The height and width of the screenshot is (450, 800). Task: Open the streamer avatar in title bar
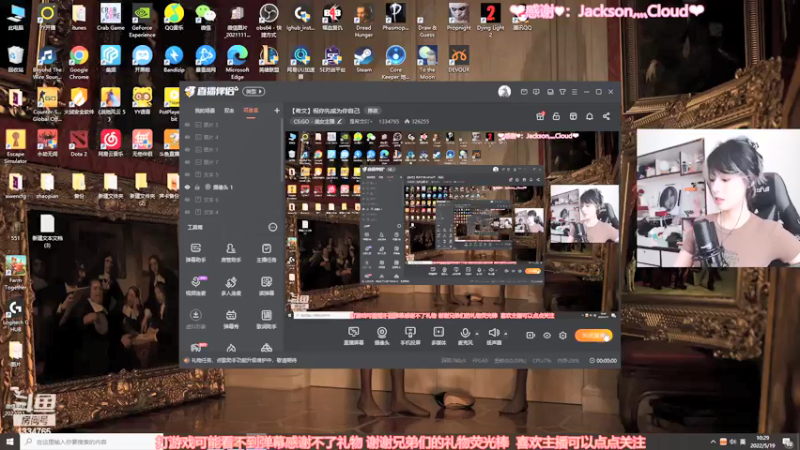tap(504, 91)
